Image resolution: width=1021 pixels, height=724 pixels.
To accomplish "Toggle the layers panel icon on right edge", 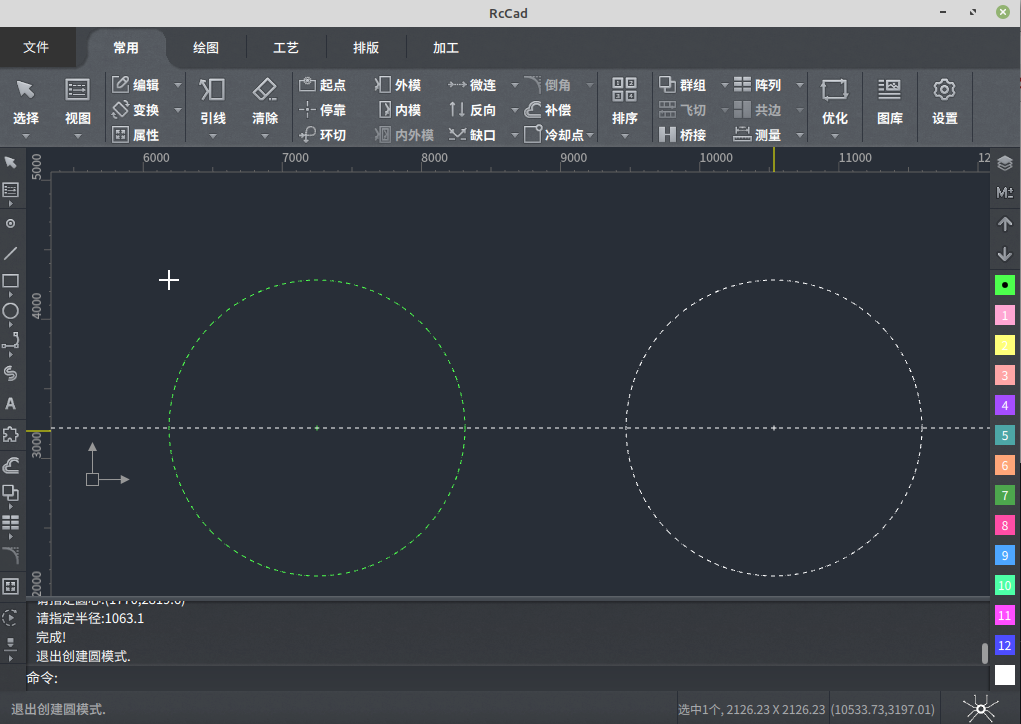I will click(x=1004, y=163).
